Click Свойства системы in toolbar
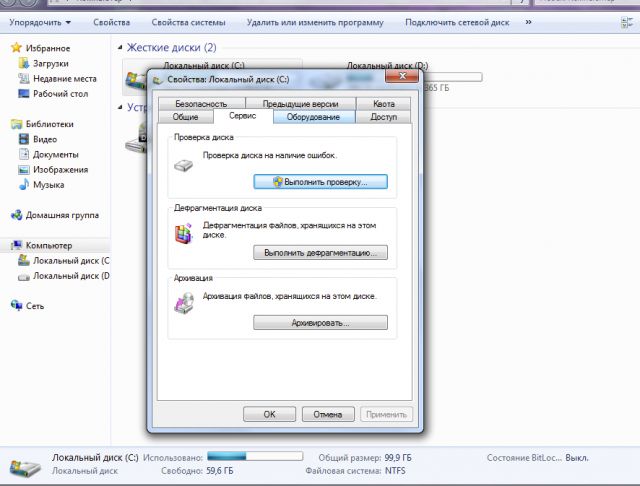This screenshot has height=486, width=640. pos(189,22)
